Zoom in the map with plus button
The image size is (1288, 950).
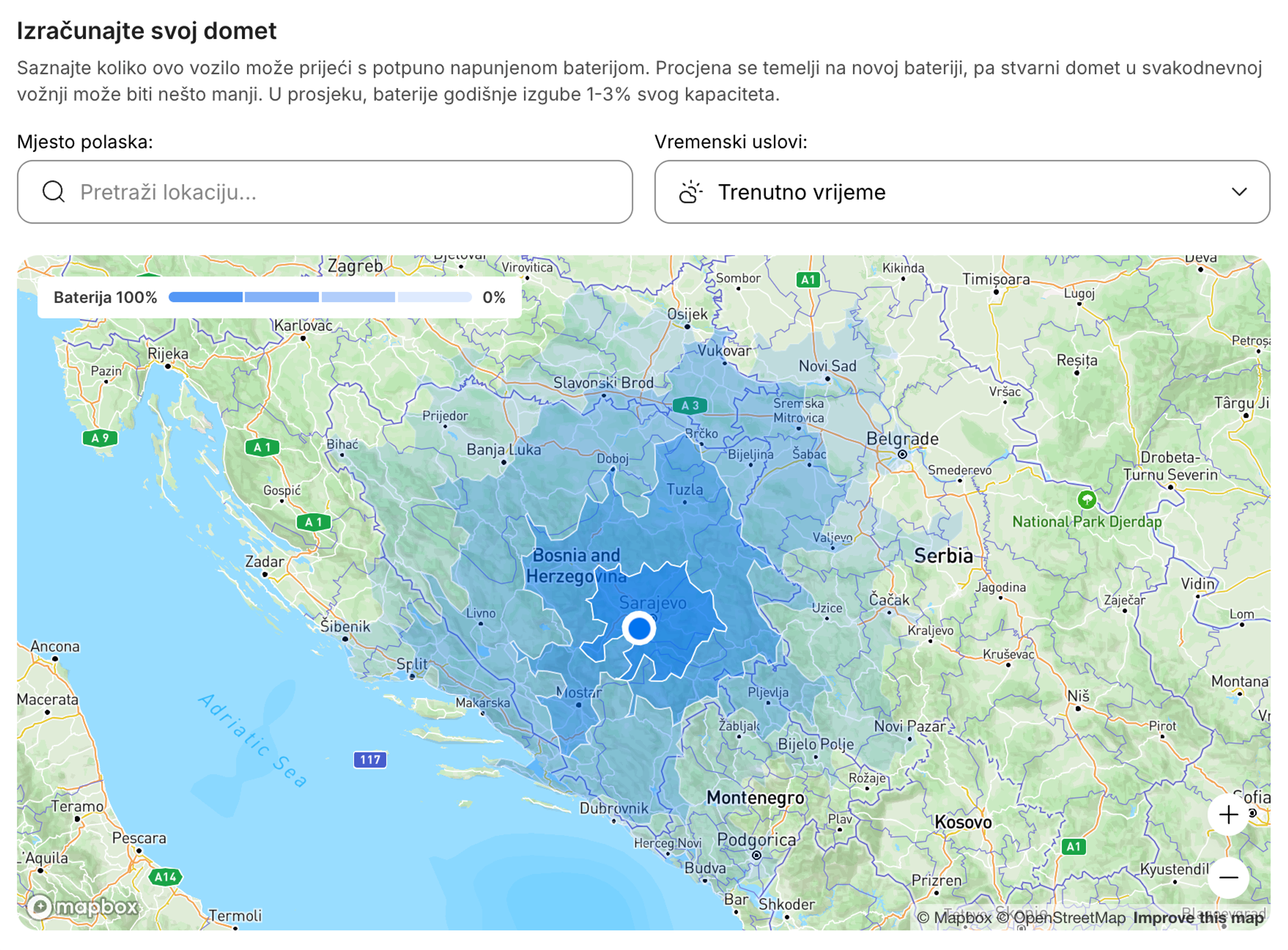pyautogui.click(x=1228, y=814)
